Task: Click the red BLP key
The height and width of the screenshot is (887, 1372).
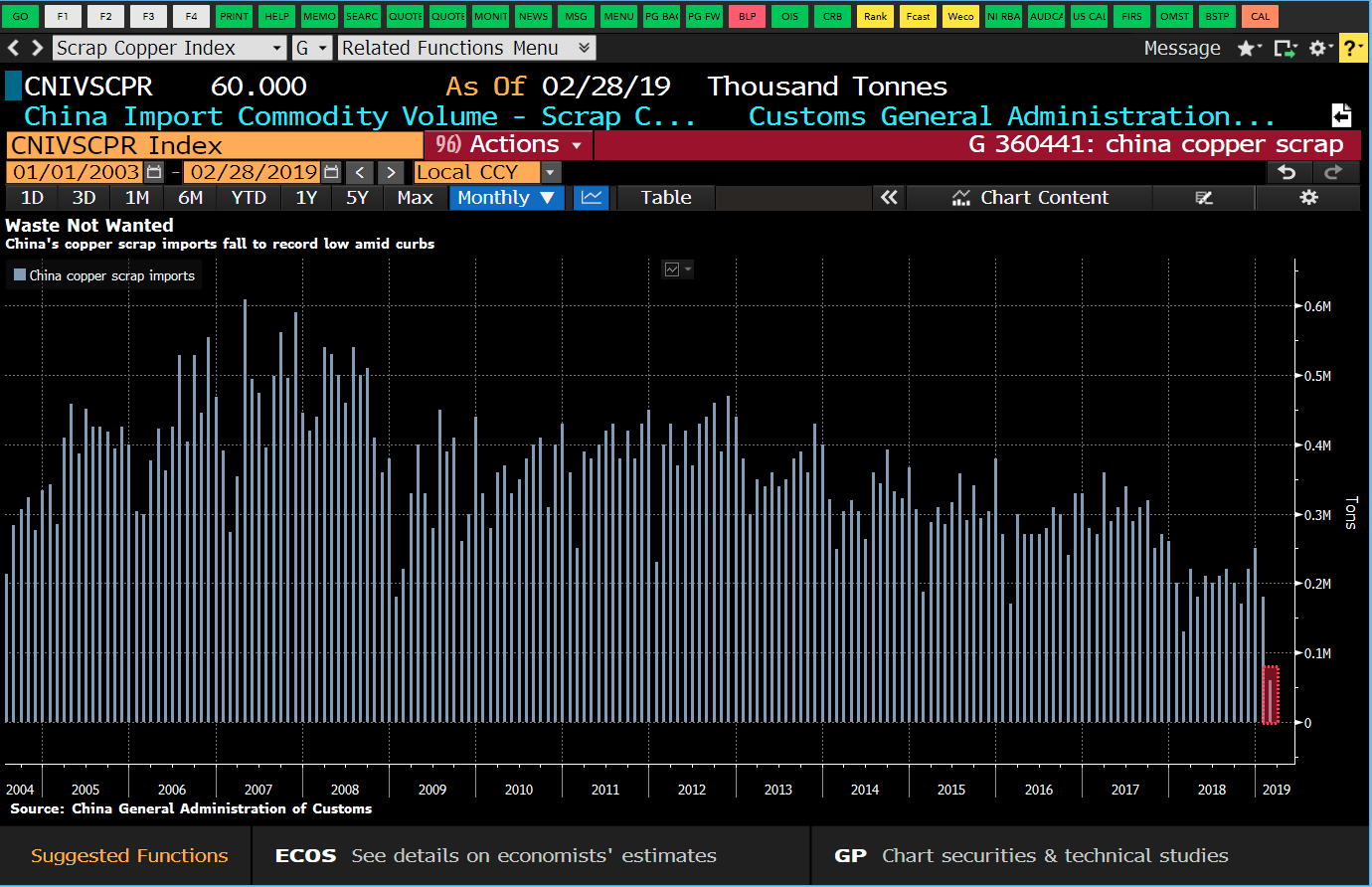Action: click(747, 16)
